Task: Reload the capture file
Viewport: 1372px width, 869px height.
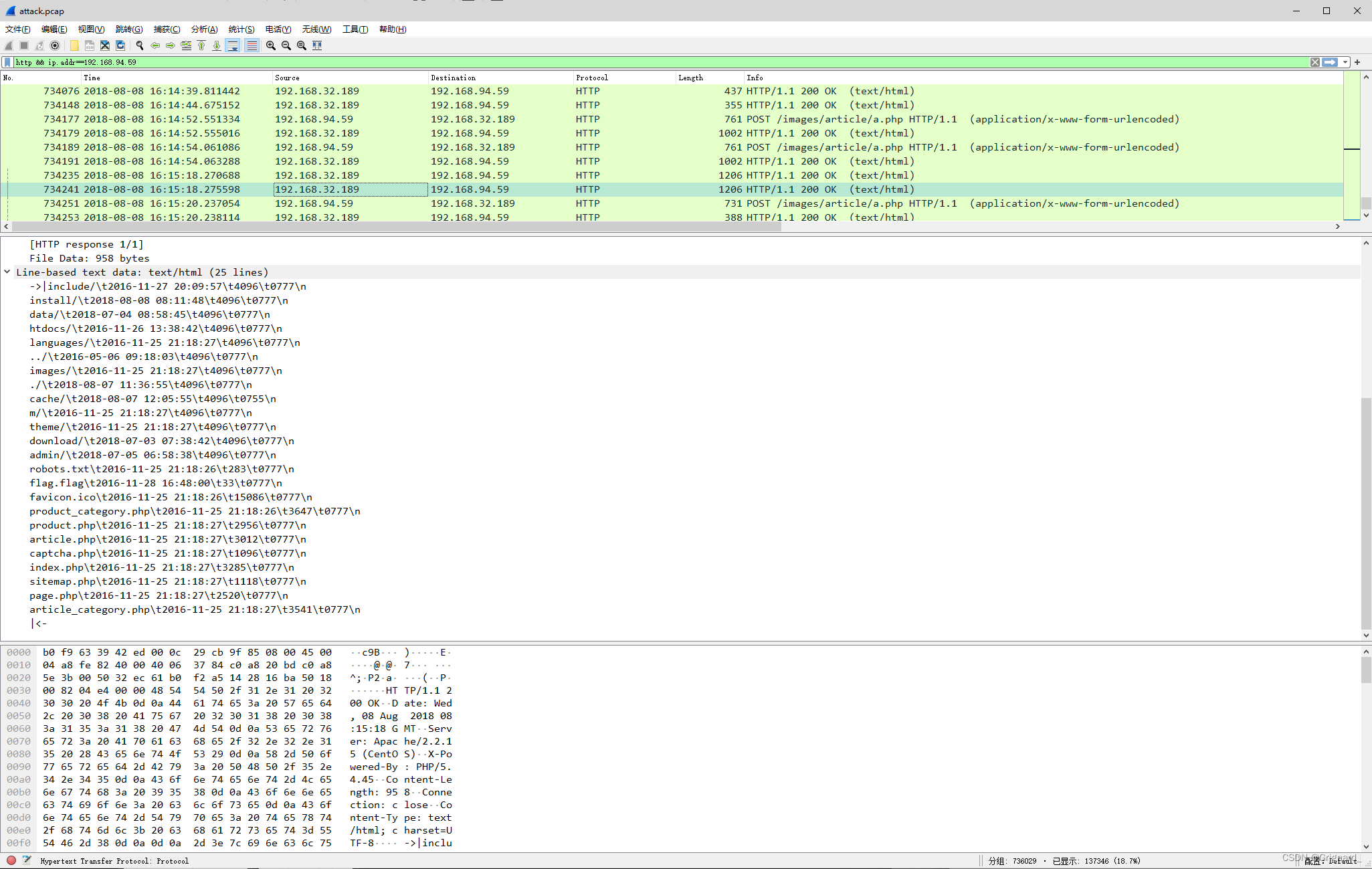Action: pyautogui.click(x=120, y=45)
